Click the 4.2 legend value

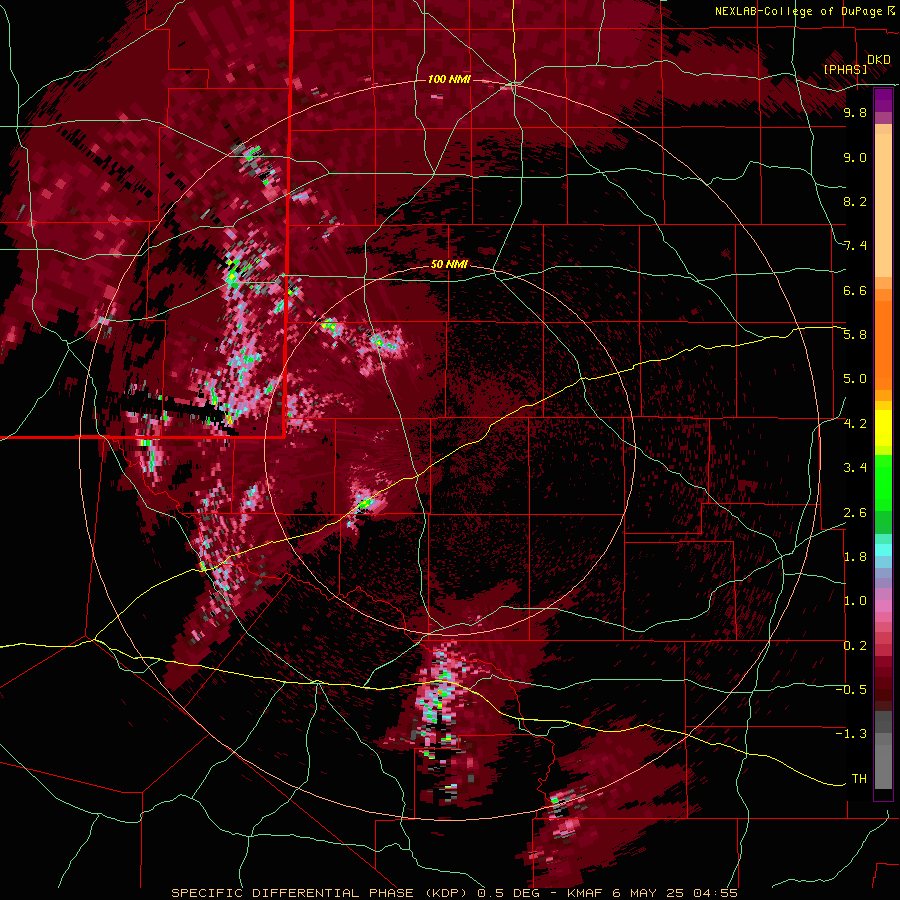tap(855, 424)
